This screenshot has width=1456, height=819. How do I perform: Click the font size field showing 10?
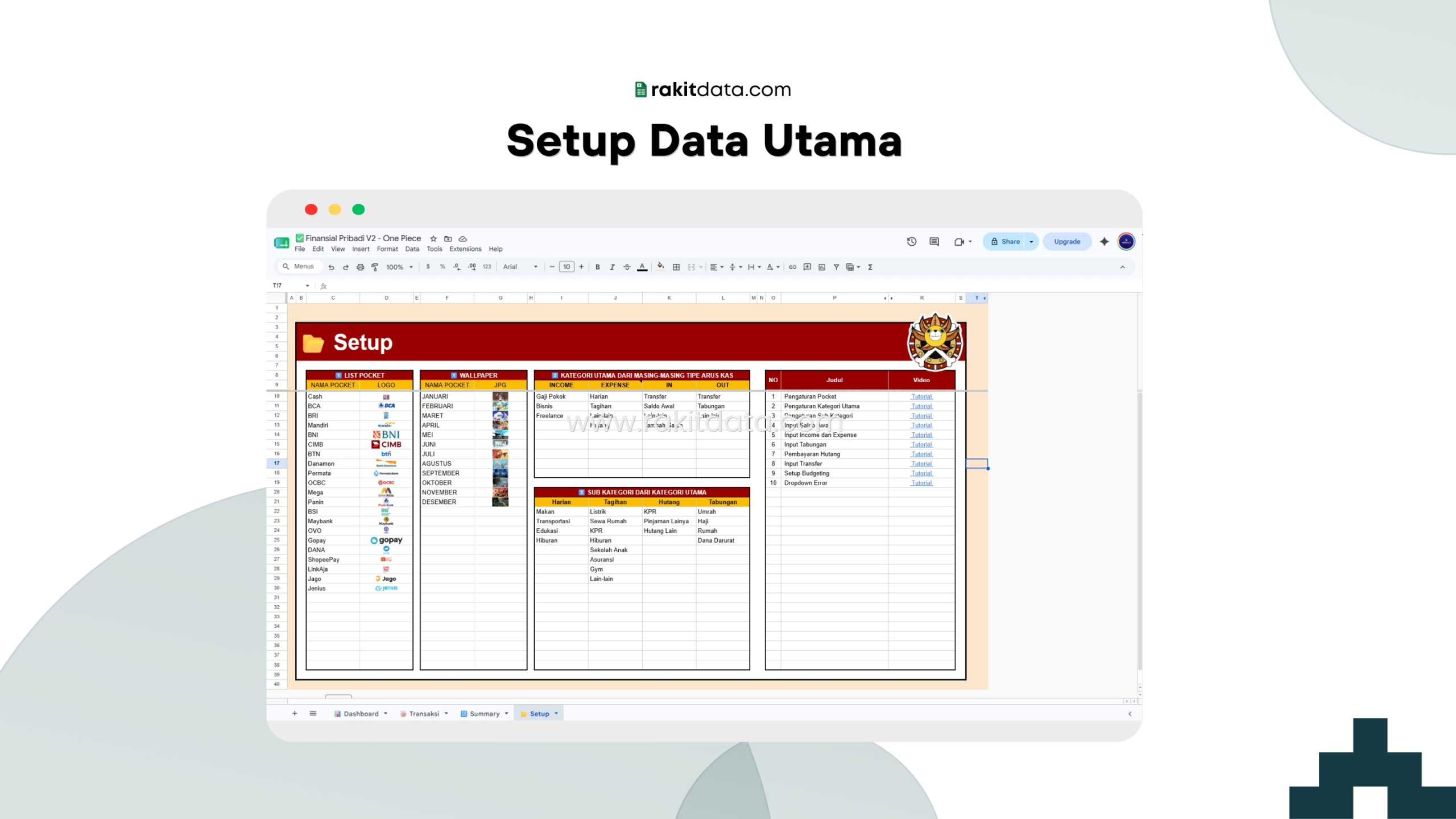[566, 267]
